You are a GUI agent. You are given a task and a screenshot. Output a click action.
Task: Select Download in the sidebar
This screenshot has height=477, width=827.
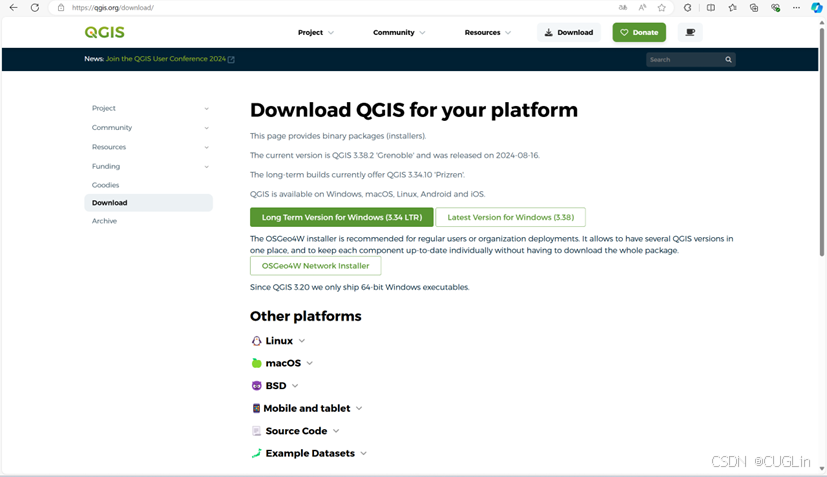coord(148,203)
